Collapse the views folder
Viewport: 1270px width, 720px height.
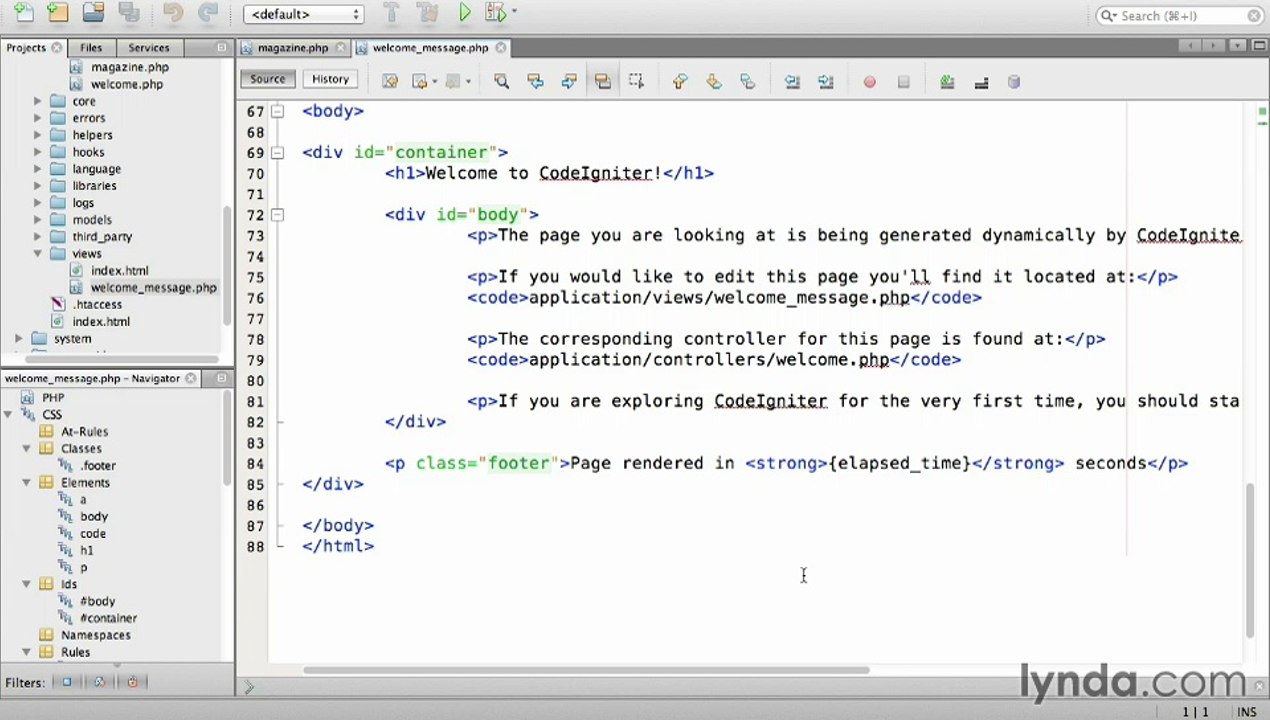(x=37, y=254)
